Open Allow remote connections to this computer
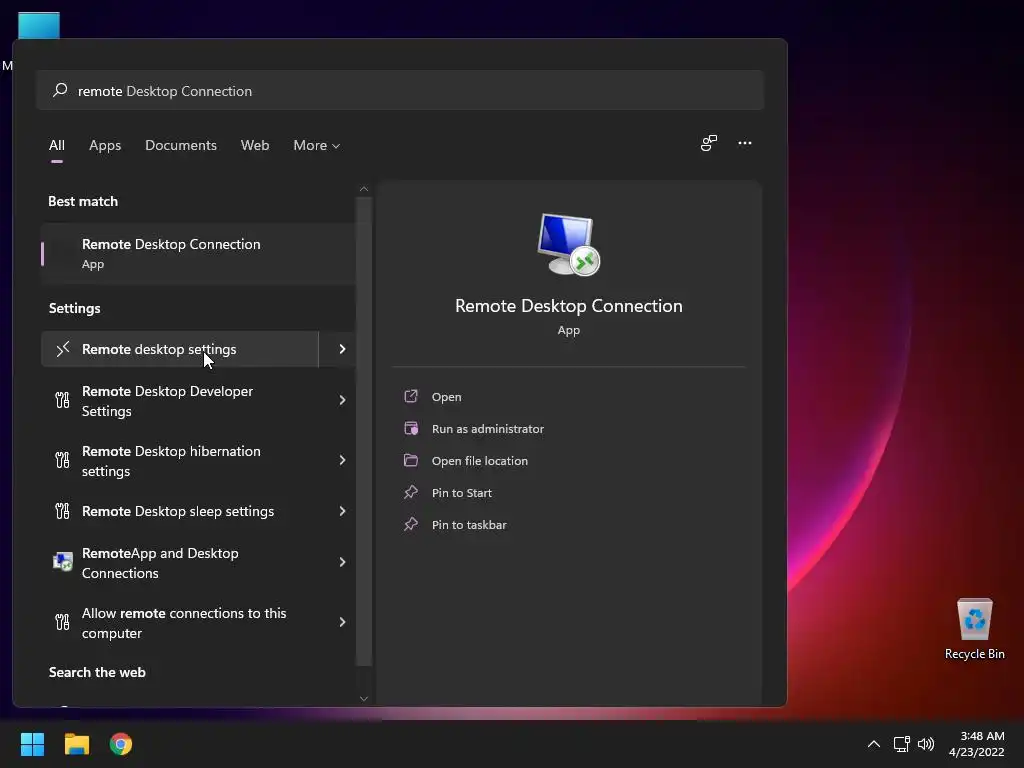This screenshot has height=768, width=1024. (180, 623)
